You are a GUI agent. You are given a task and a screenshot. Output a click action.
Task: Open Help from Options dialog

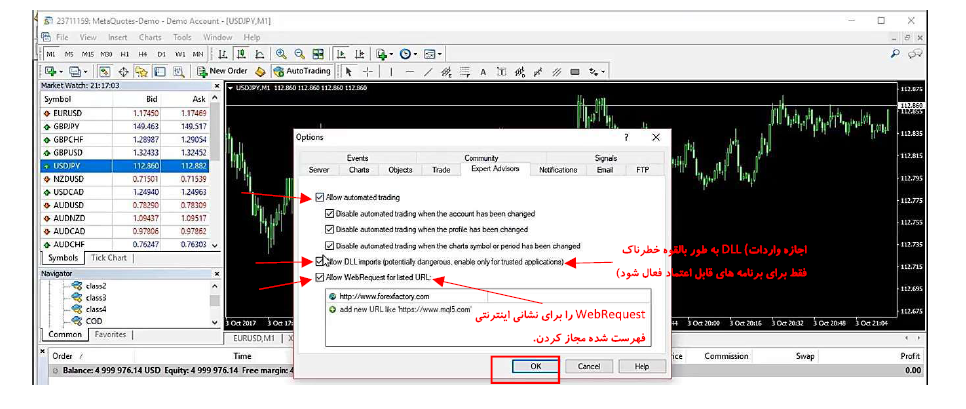[643, 366]
